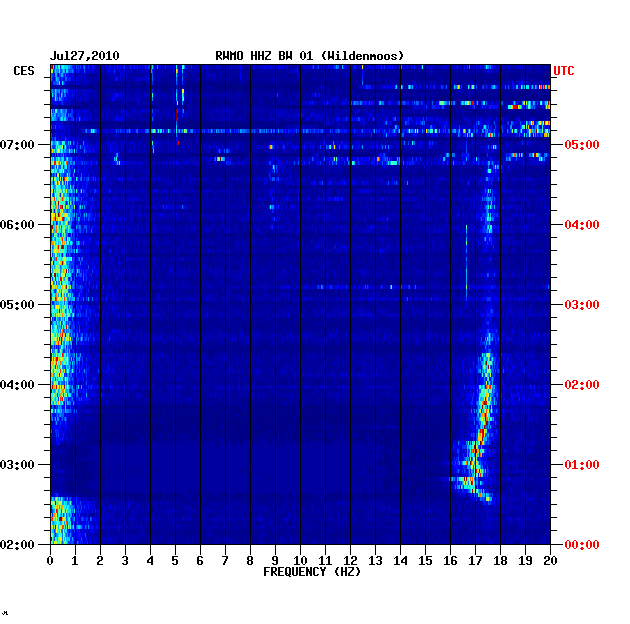Click frequency axis tick label 6
The image size is (630, 624).
[200, 561]
